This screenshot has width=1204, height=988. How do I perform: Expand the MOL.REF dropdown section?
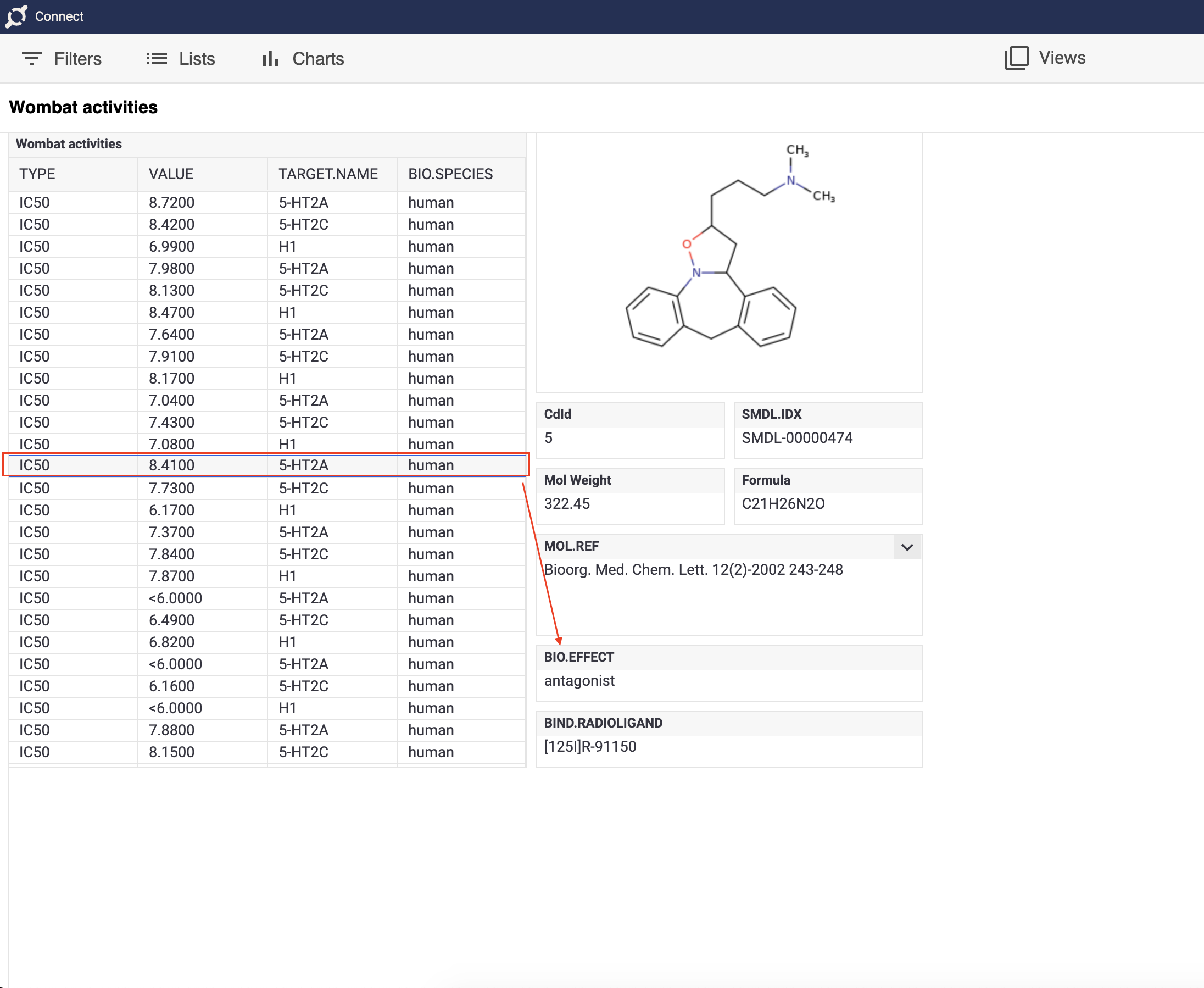pos(906,546)
